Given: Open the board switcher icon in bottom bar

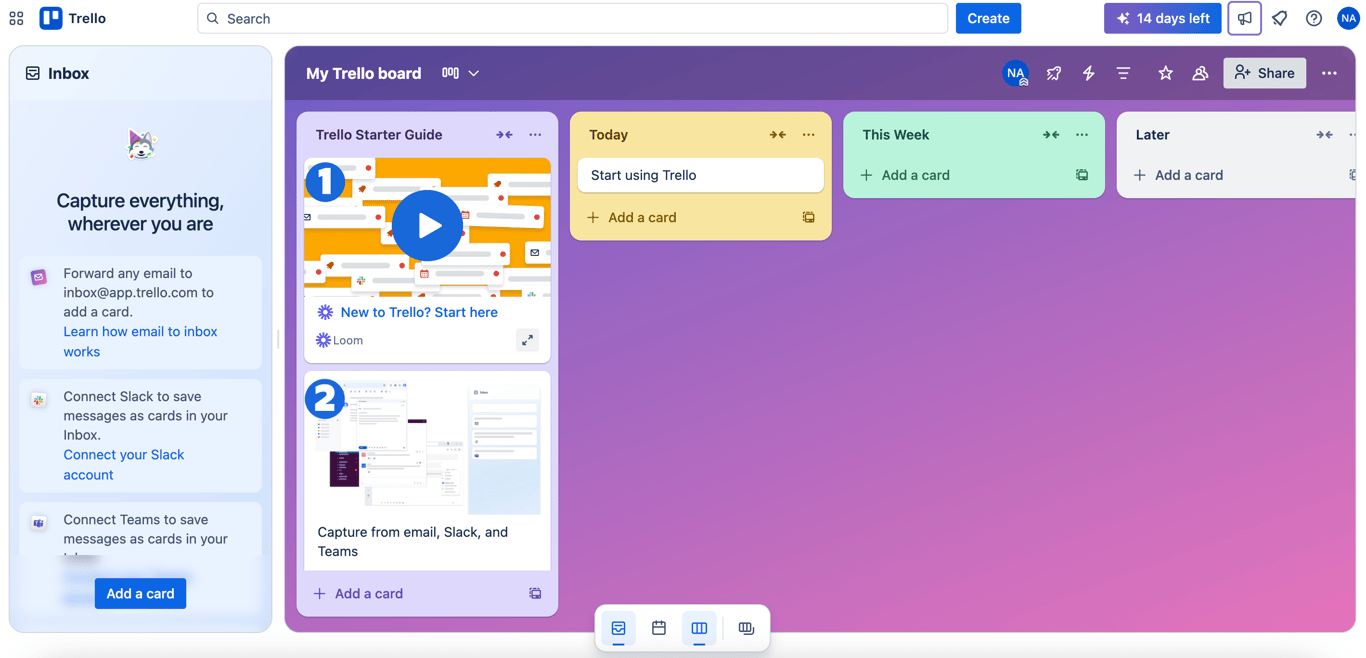Looking at the screenshot, I should tap(746, 628).
